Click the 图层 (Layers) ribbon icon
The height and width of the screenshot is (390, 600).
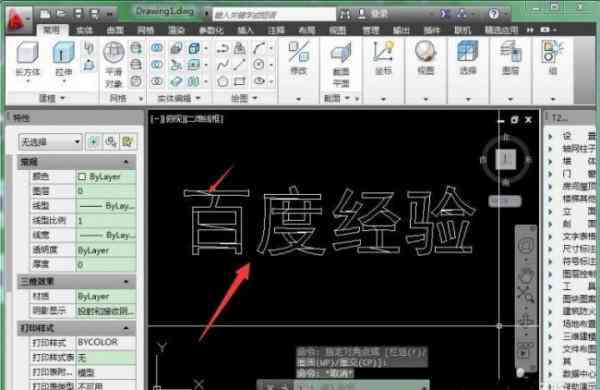(x=510, y=58)
